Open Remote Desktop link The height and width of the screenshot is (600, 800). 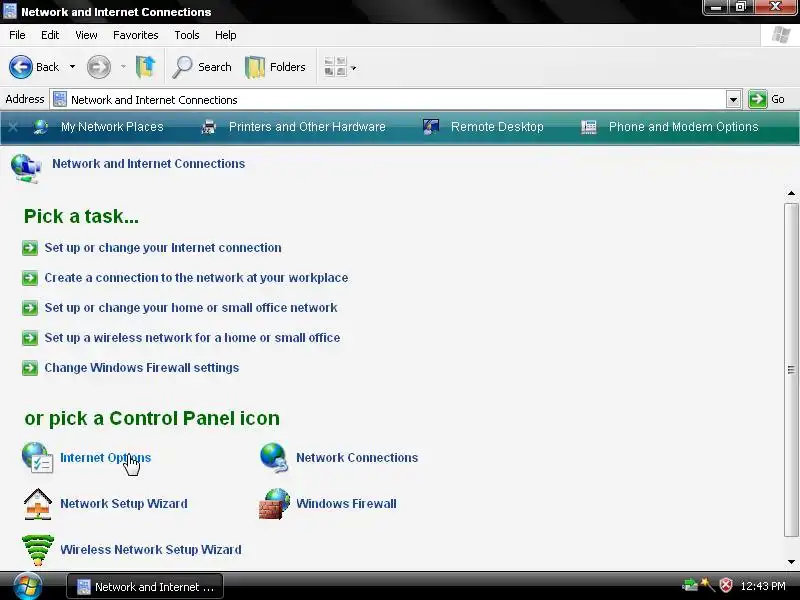[x=497, y=127]
